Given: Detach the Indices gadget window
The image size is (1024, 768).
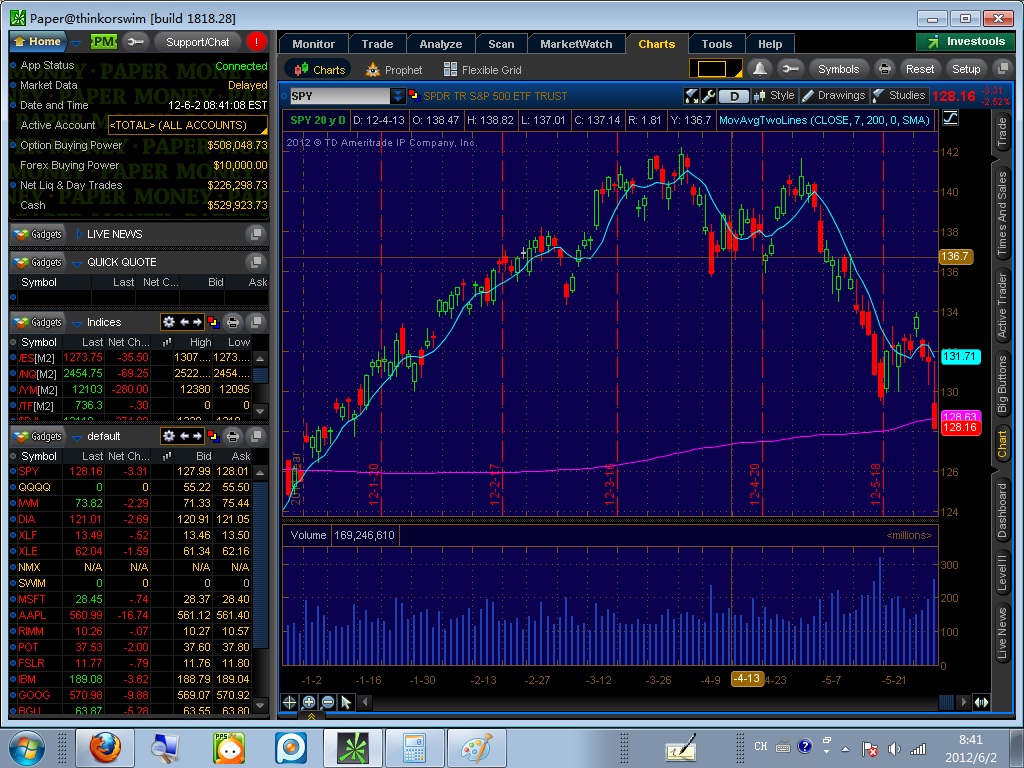Looking at the screenshot, I should [256, 322].
